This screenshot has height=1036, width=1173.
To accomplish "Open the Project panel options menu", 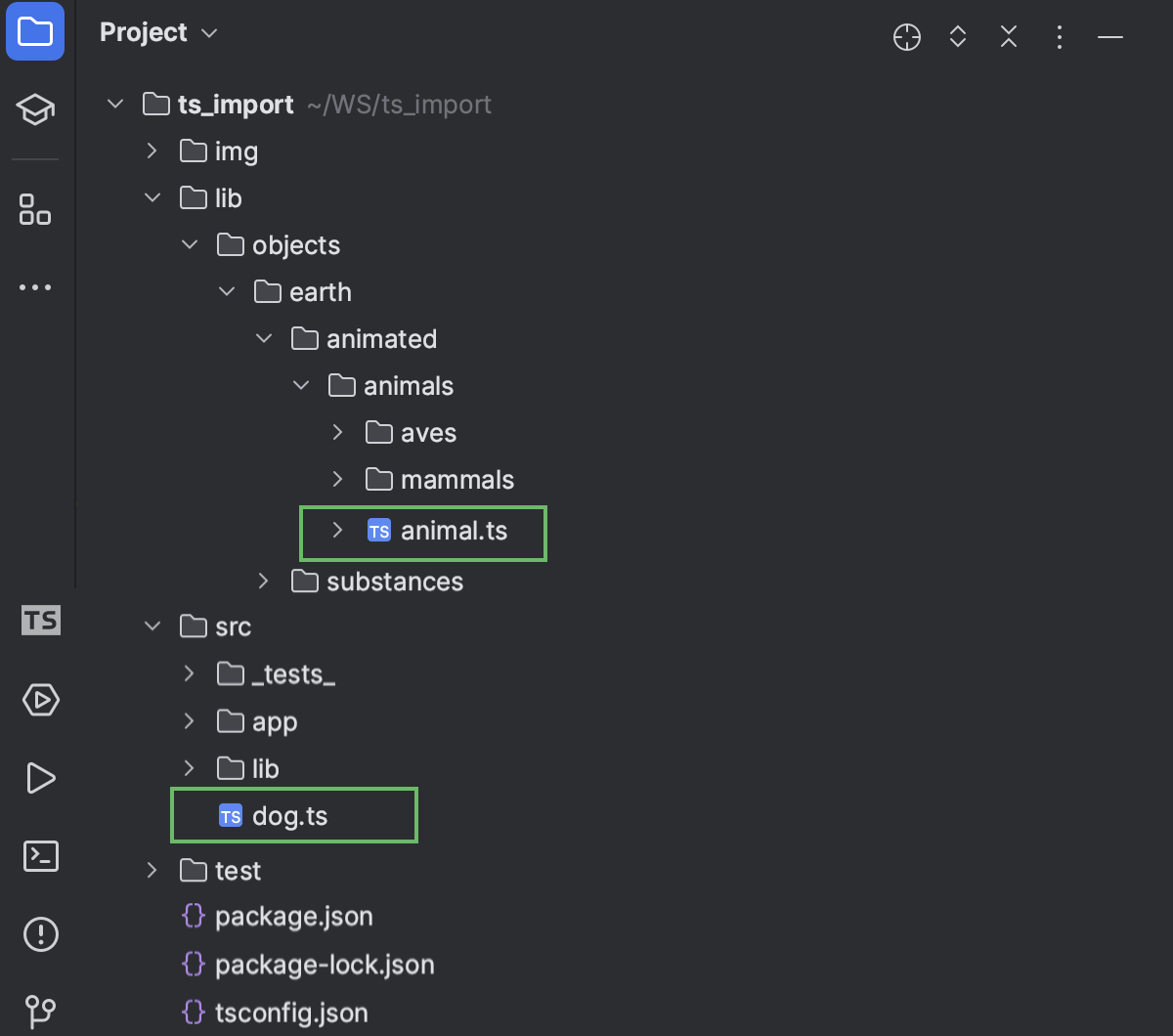I will pyautogui.click(x=1059, y=37).
